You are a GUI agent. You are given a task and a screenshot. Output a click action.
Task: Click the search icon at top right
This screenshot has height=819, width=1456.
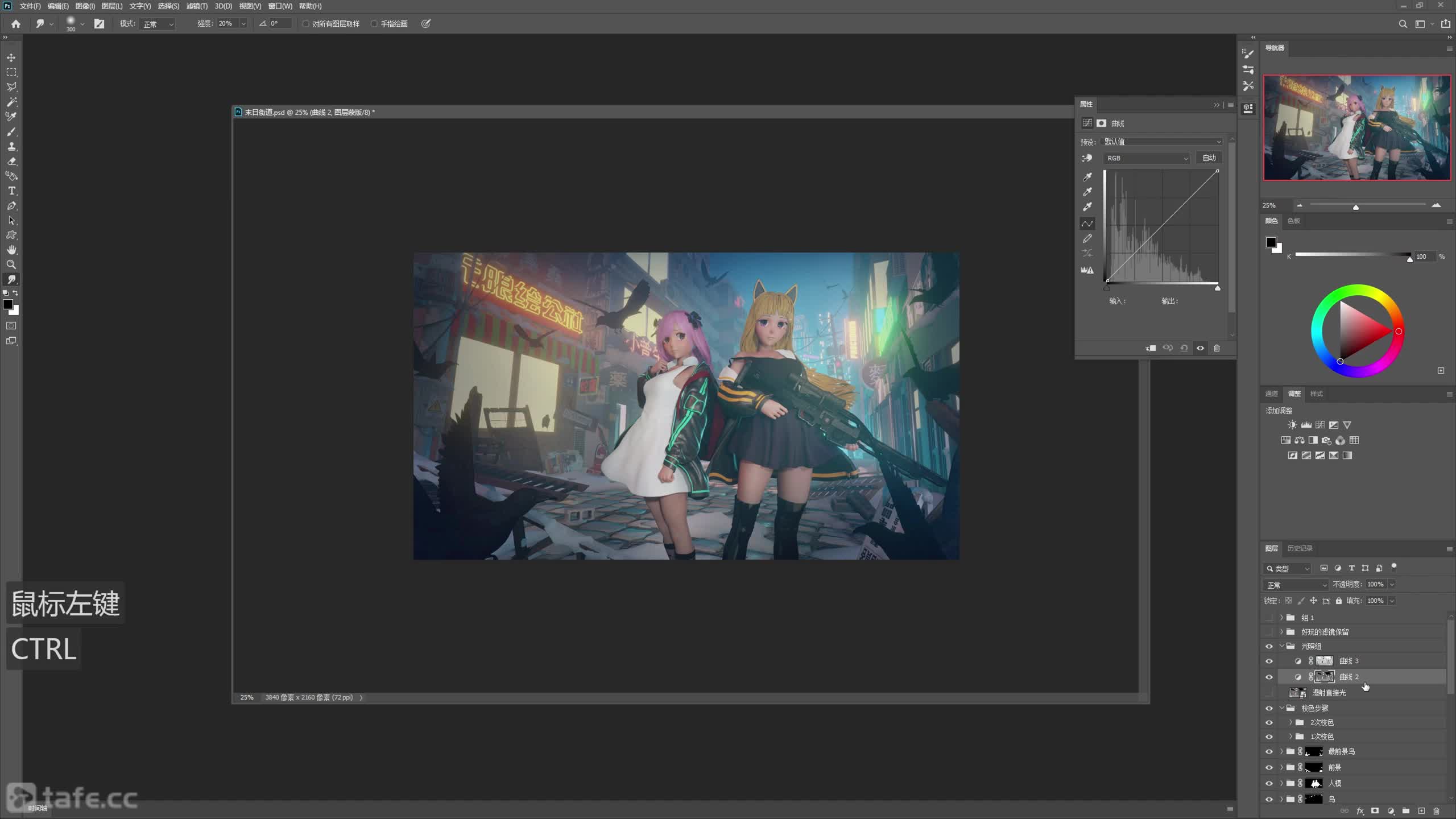pyautogui.click(x=1403, y=24)
